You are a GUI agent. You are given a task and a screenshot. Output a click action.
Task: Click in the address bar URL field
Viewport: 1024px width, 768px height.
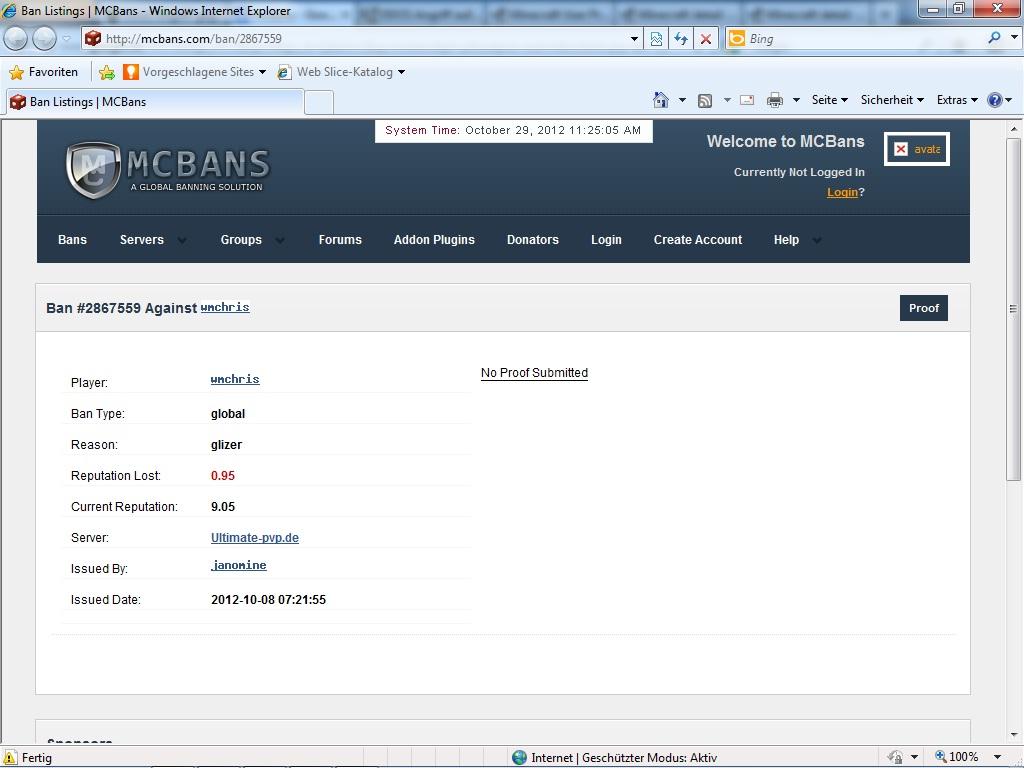point(360,39)
